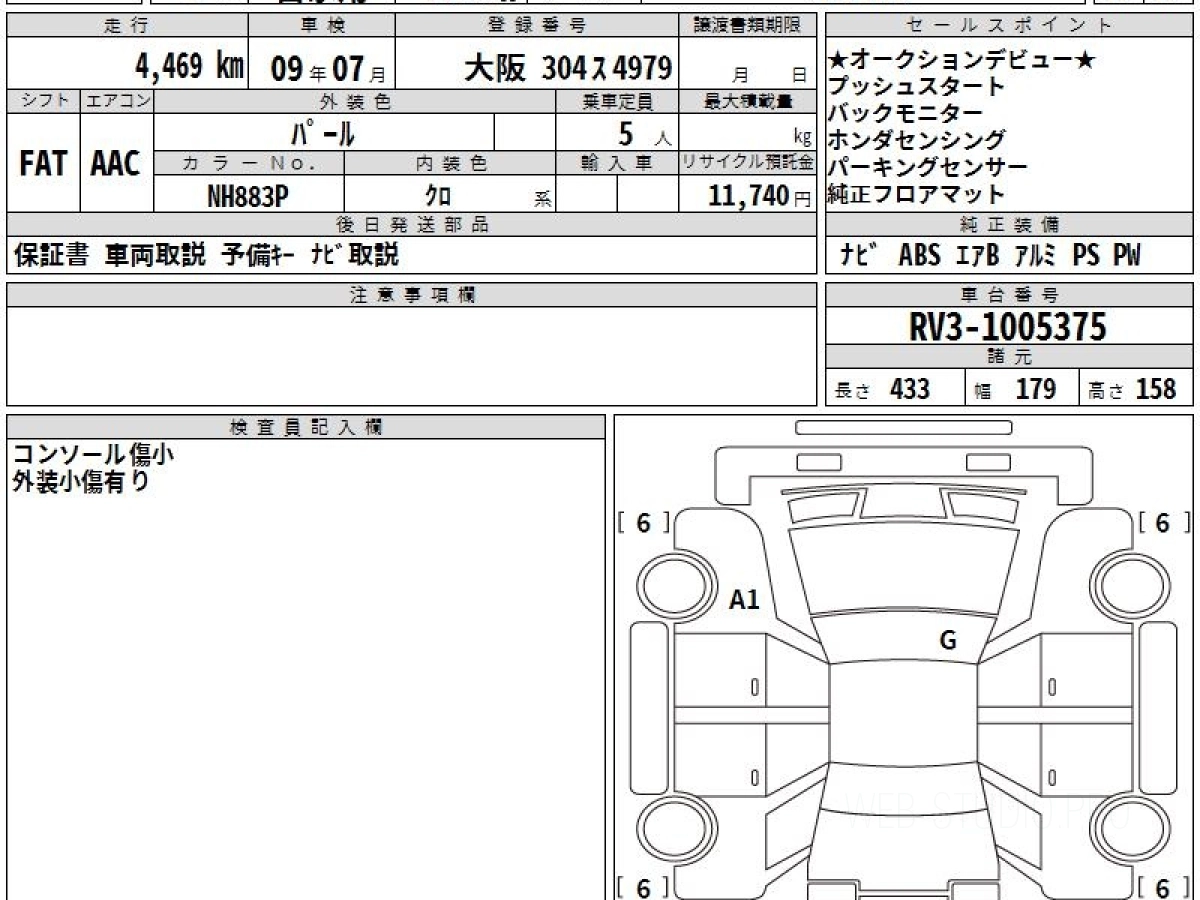Click the recycle deposit 11,740円
This screenshot has height=900, width=1200.
[760, 196]
